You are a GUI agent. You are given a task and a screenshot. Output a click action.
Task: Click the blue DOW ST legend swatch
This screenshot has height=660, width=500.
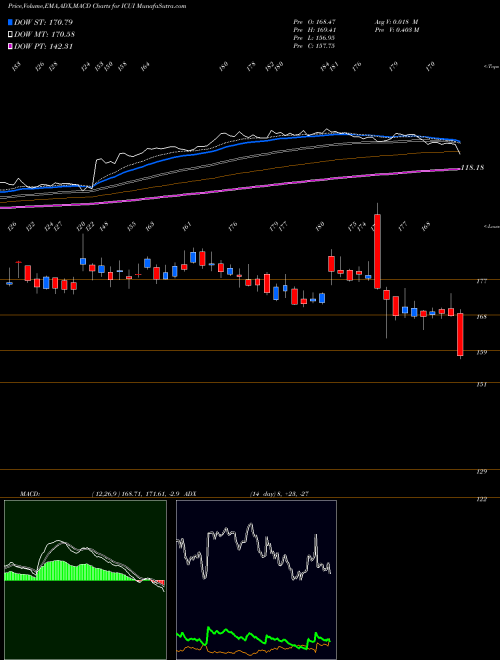11,22
